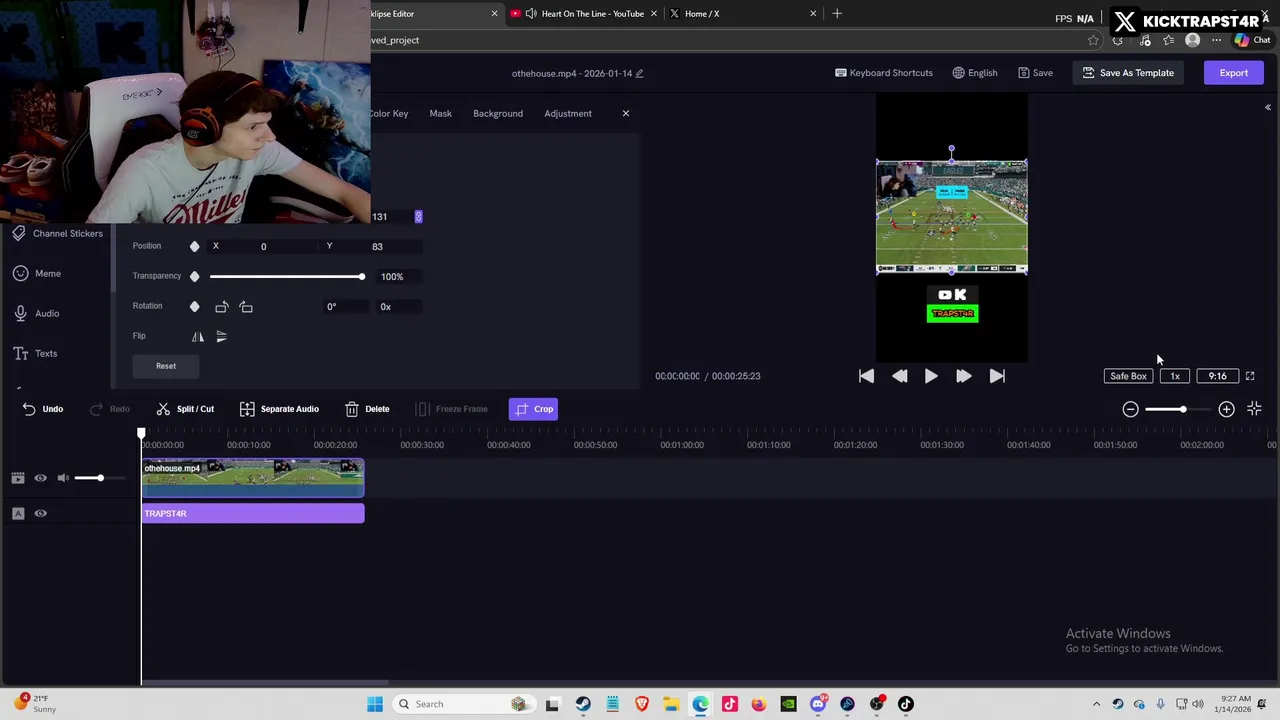Adjust the video track volume slider
The width and height of the screenshot is (1280, 720).
click(100, 478)
